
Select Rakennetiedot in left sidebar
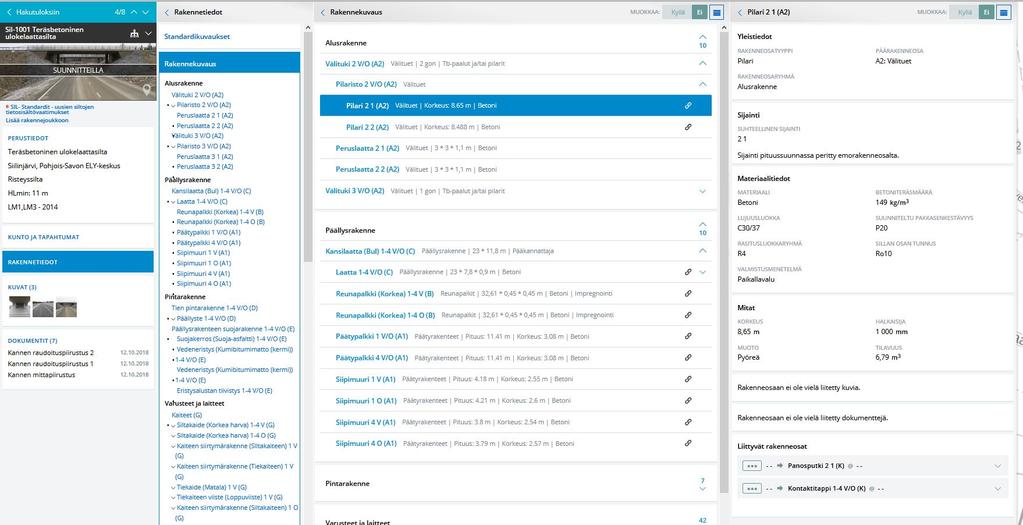tap(78, 262)
